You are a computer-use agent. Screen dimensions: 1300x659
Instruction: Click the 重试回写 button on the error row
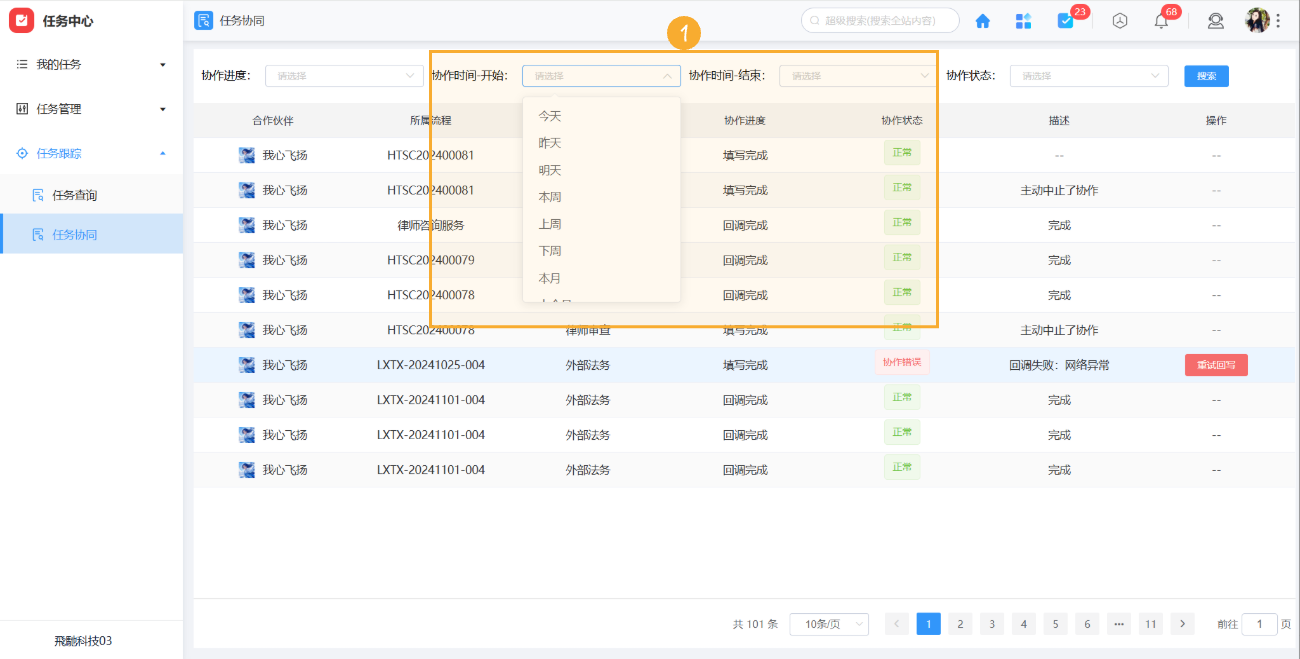[1216, 364]
